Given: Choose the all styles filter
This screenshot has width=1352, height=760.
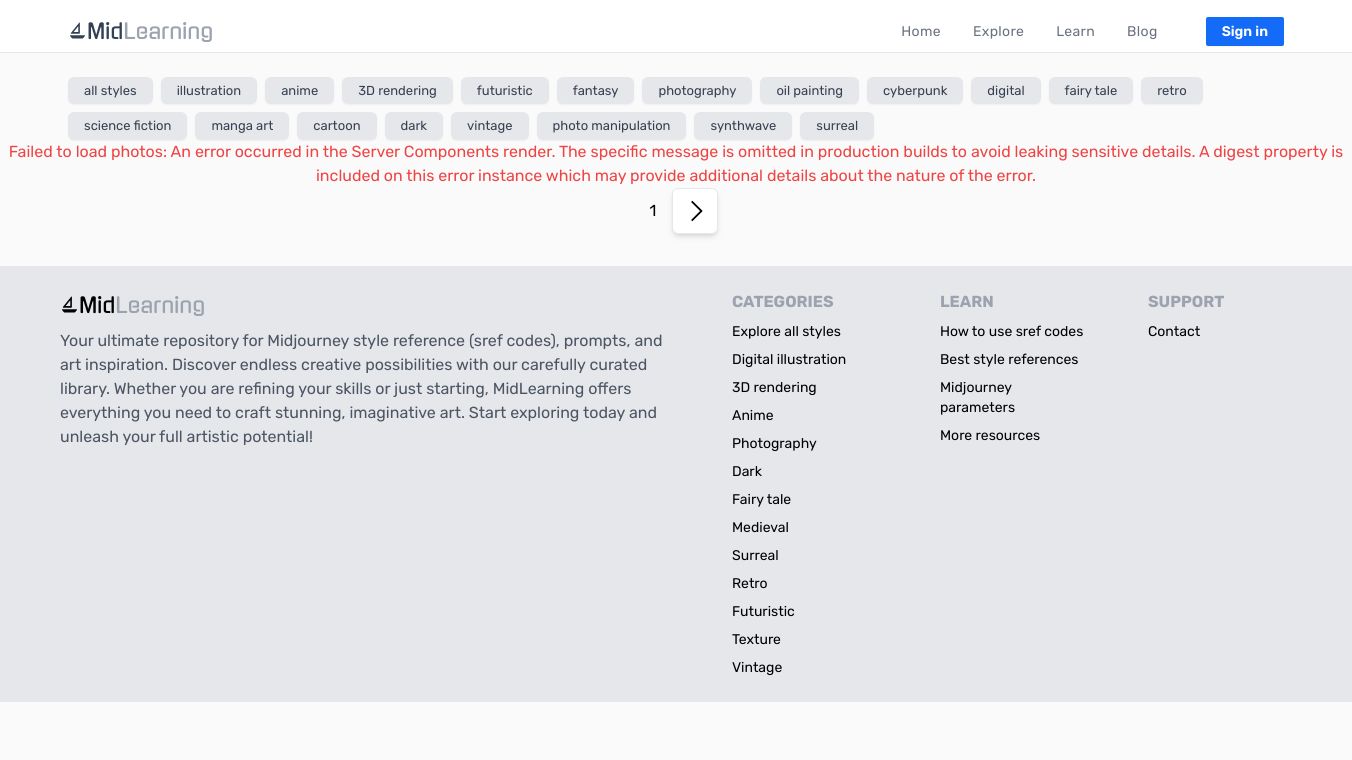Looking at the screenshot, I should [110, 91].
